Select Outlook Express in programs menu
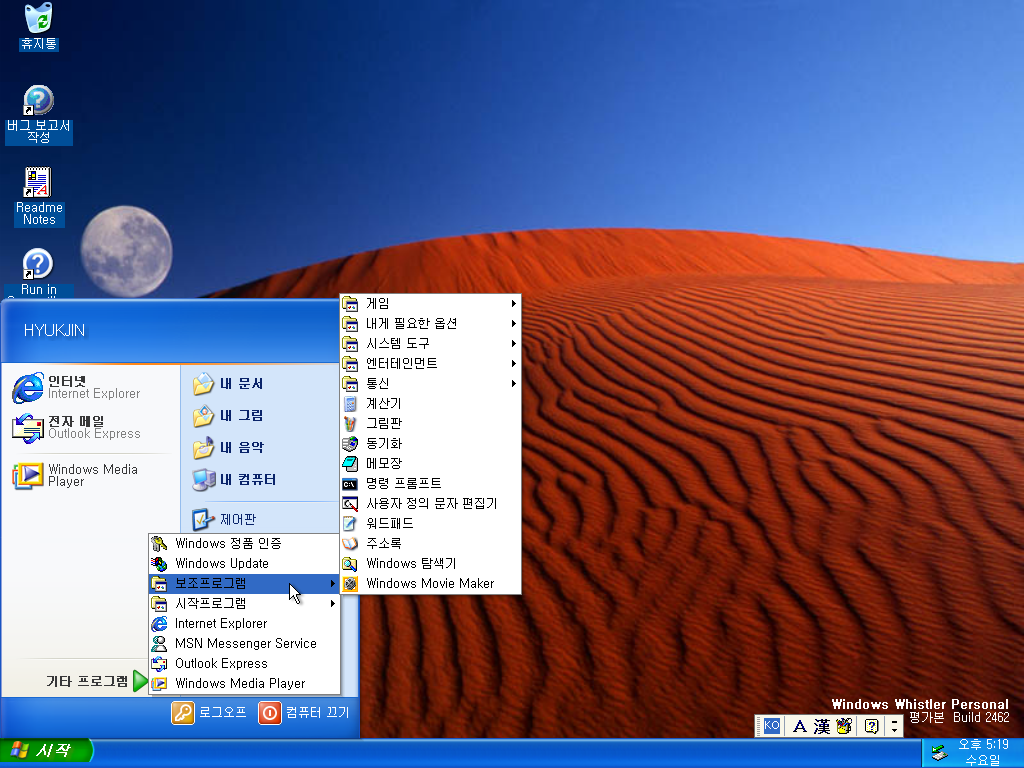The width and height of the screenshot is (1024, 768). coord(245,664)
